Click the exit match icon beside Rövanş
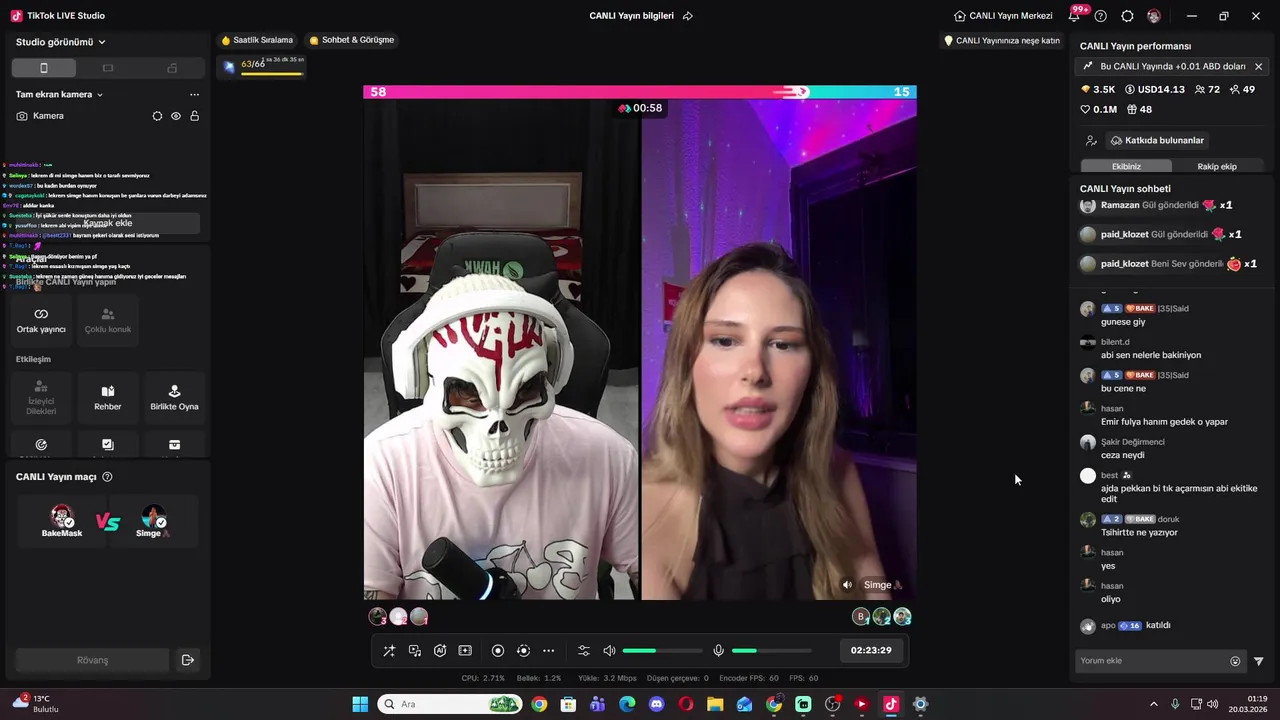The height and width of the screenshot is (720, 1280). (187, 660)
